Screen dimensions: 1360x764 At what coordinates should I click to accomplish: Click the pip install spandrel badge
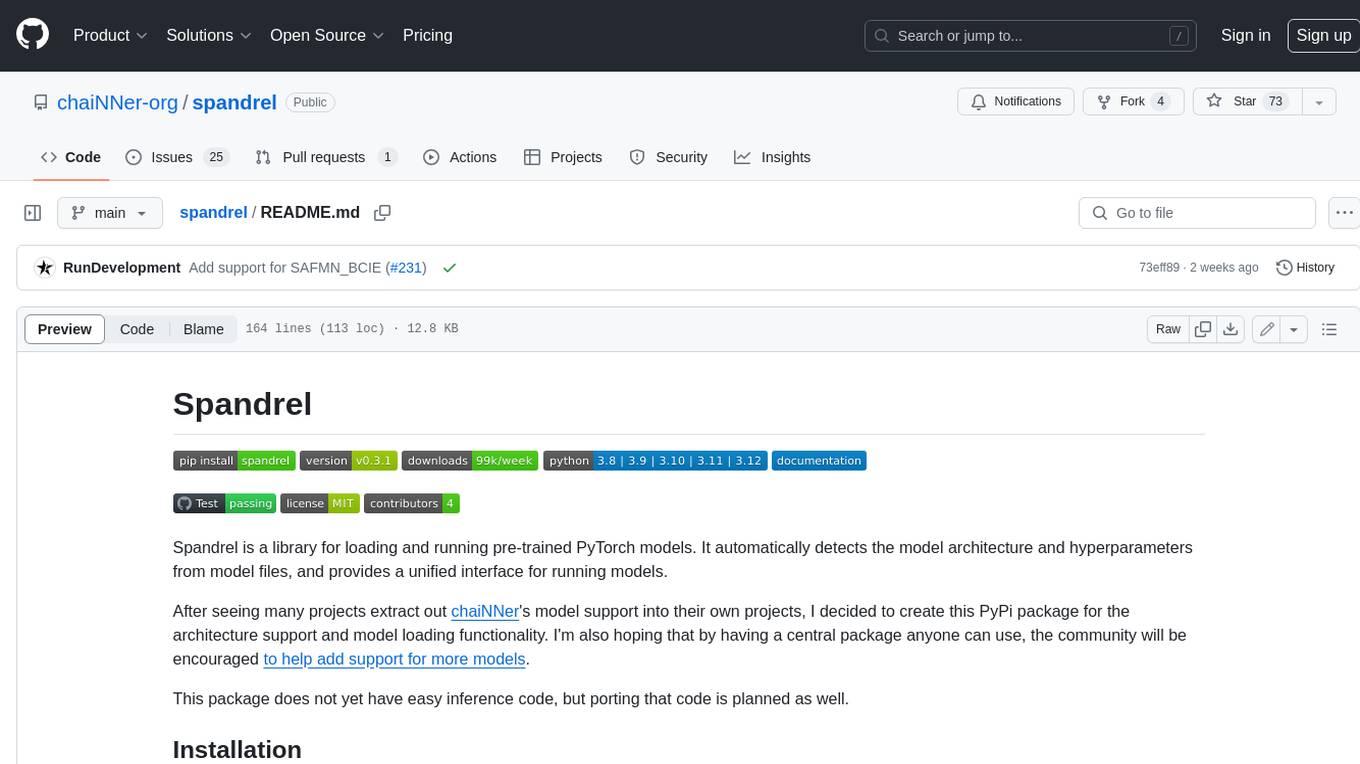coord(234,461)
